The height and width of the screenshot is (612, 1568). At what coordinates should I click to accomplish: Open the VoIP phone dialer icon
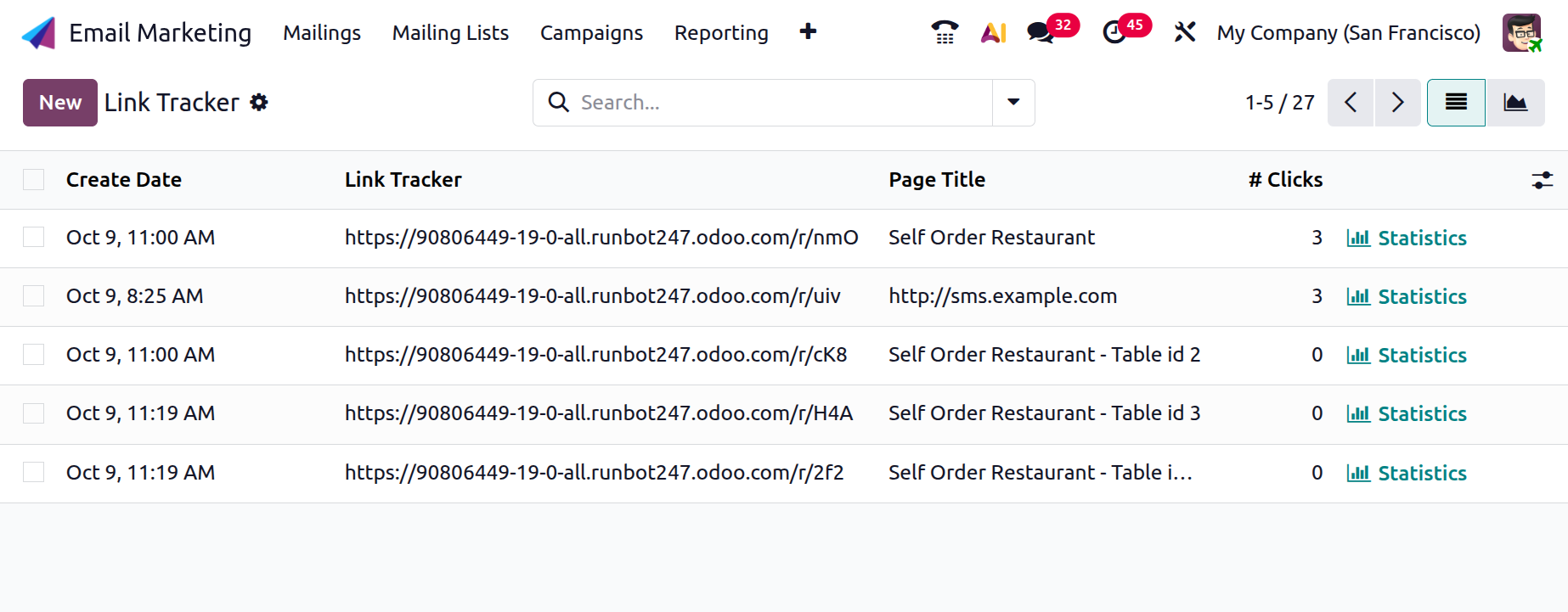[x=945, y=32]
